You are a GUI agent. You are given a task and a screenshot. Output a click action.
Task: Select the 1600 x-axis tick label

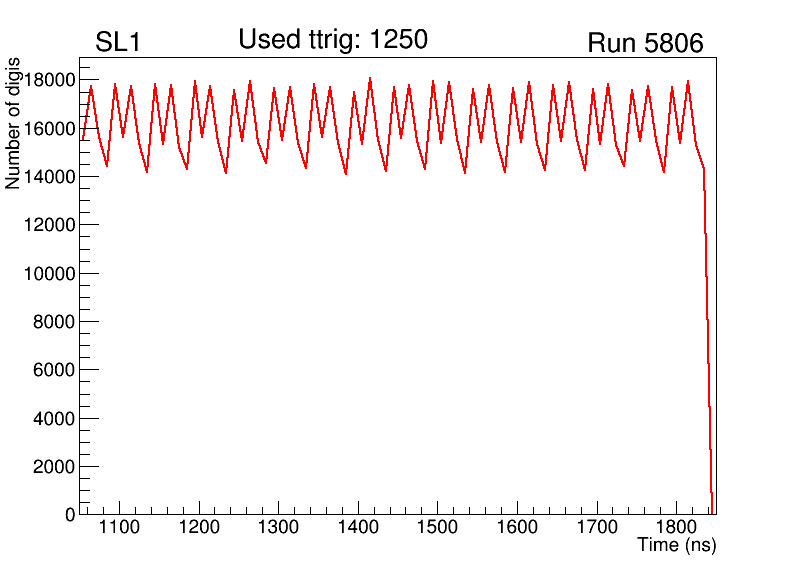click(x=517, y=529)
